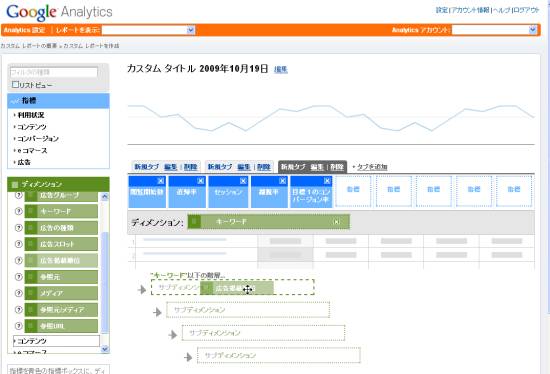This screenshot has height=374, width=550.
Task: Open help icon beside 広告掲載順位
Action: click(19, 260)
